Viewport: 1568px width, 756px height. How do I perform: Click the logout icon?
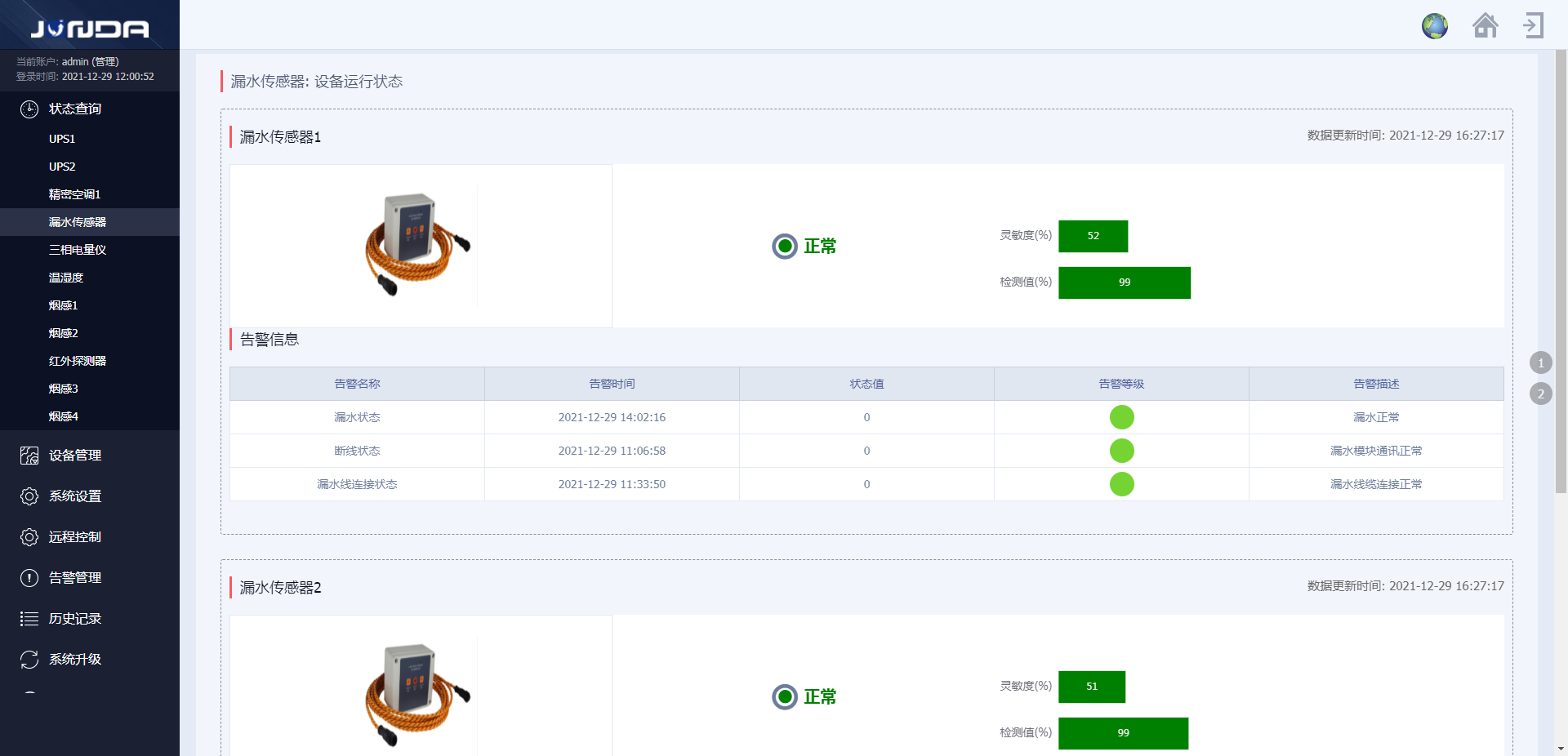[x=1533, y=26]
